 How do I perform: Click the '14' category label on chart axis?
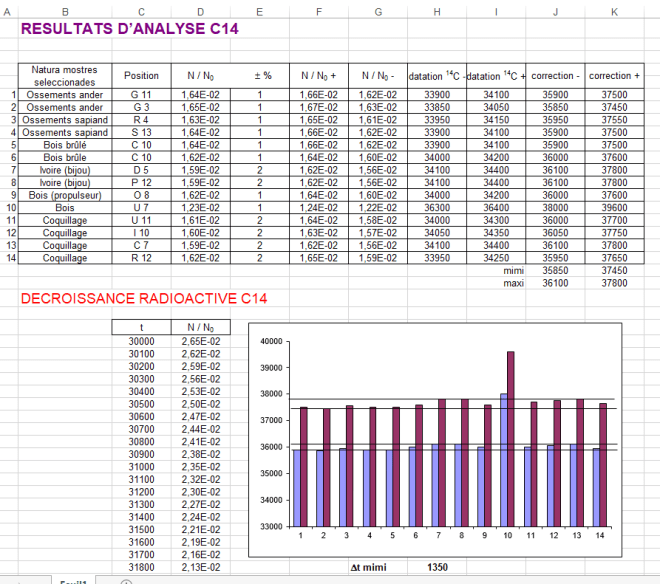tap(599, 535)
